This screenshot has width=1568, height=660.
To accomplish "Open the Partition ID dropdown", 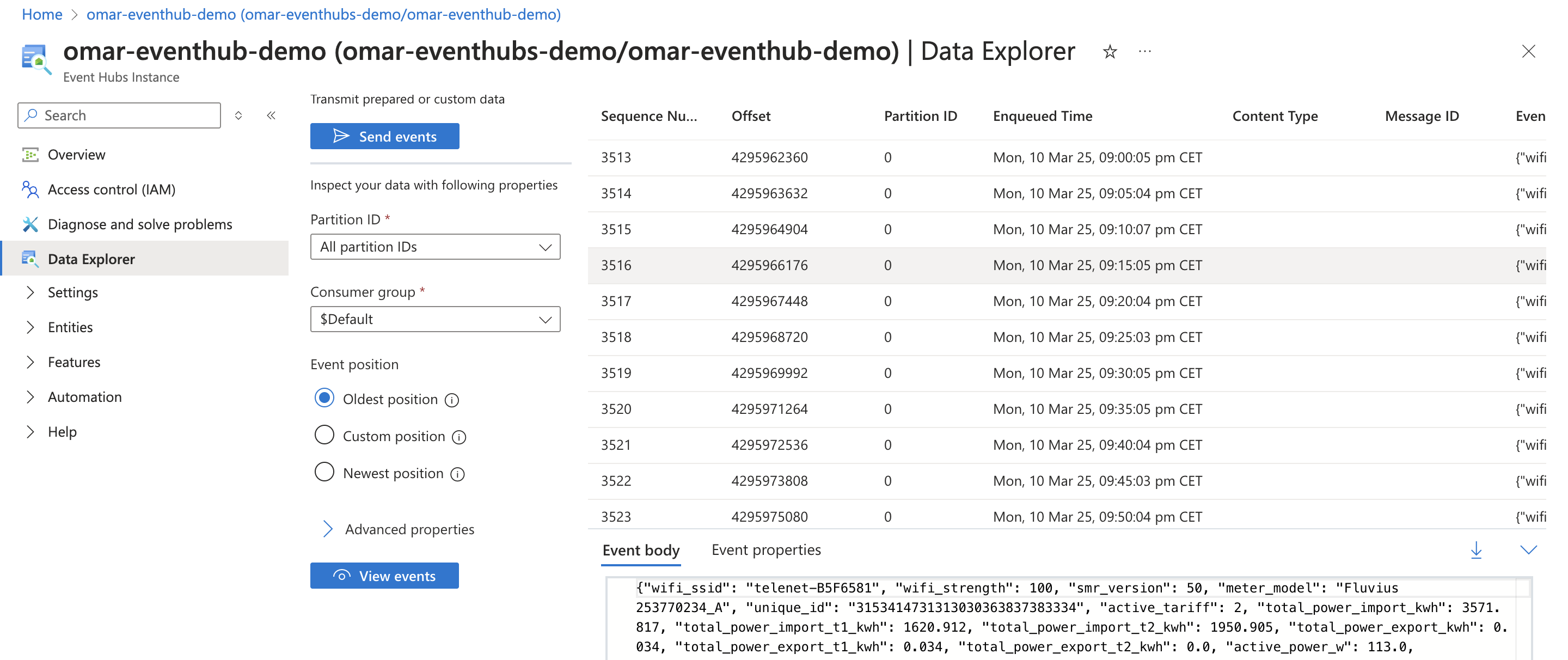I will click(x=434, y=247).
